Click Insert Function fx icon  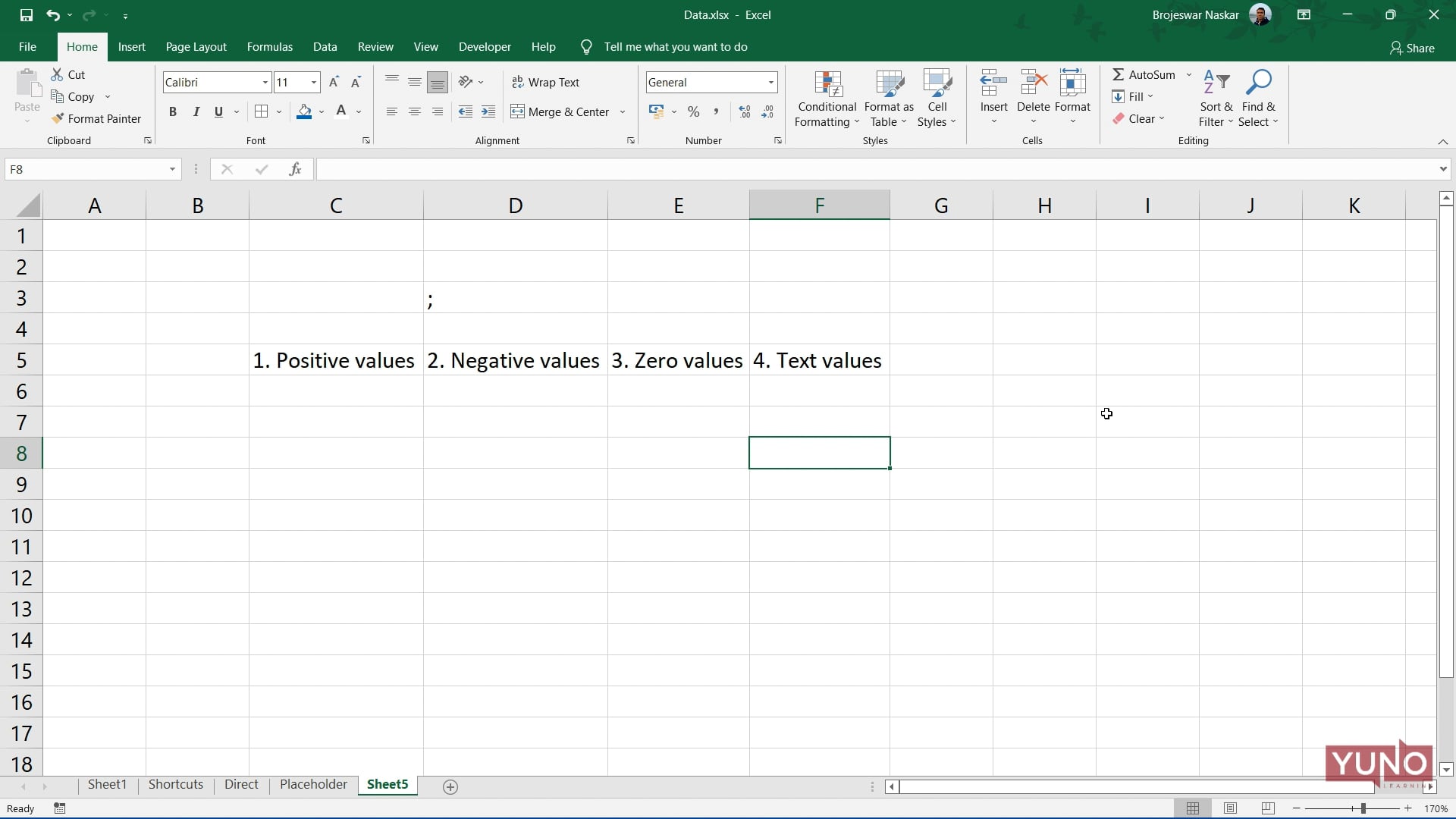point(295,169)
